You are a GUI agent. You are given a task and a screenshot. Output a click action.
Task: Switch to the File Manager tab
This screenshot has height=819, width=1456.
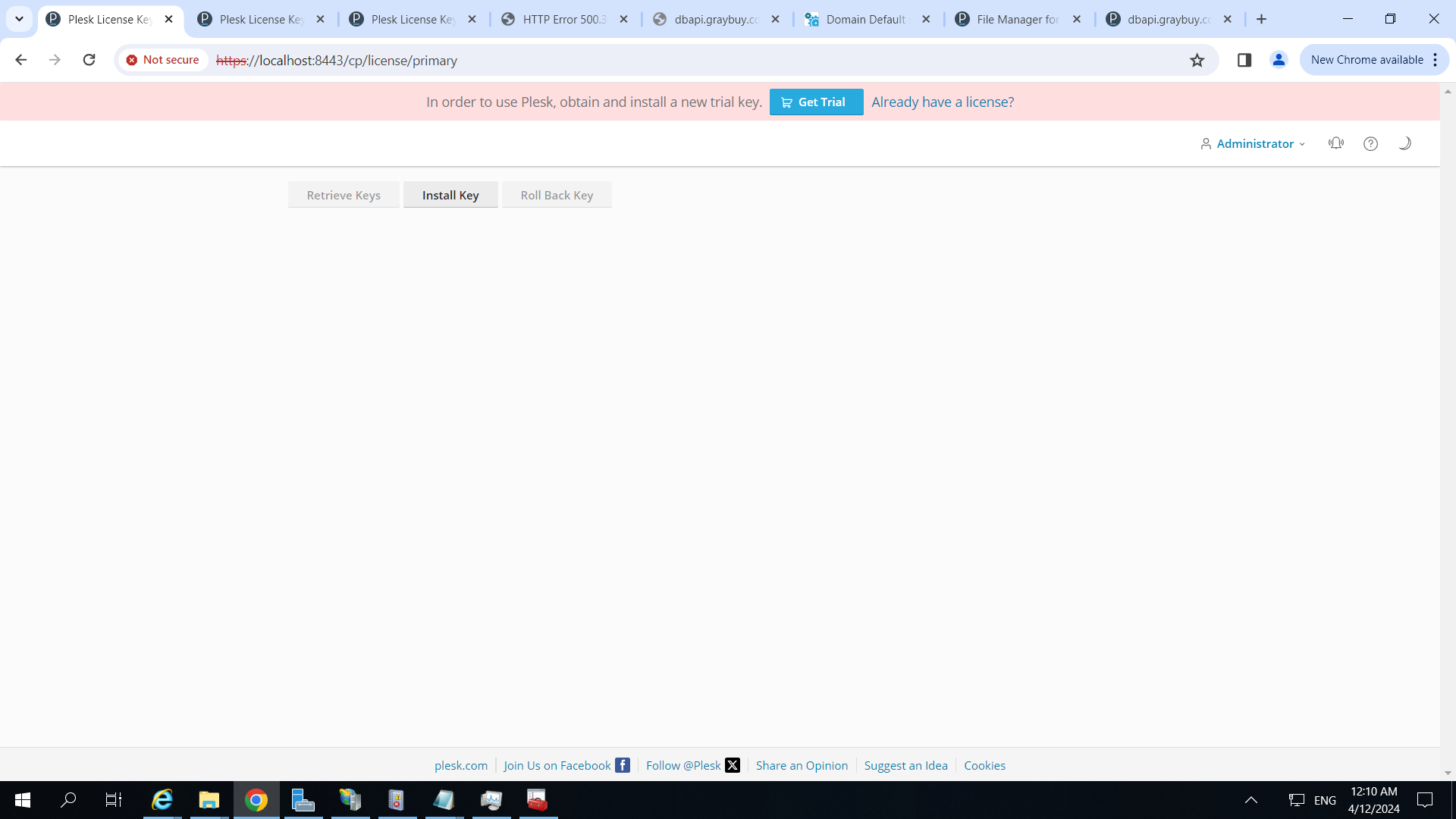[1018, 20]
